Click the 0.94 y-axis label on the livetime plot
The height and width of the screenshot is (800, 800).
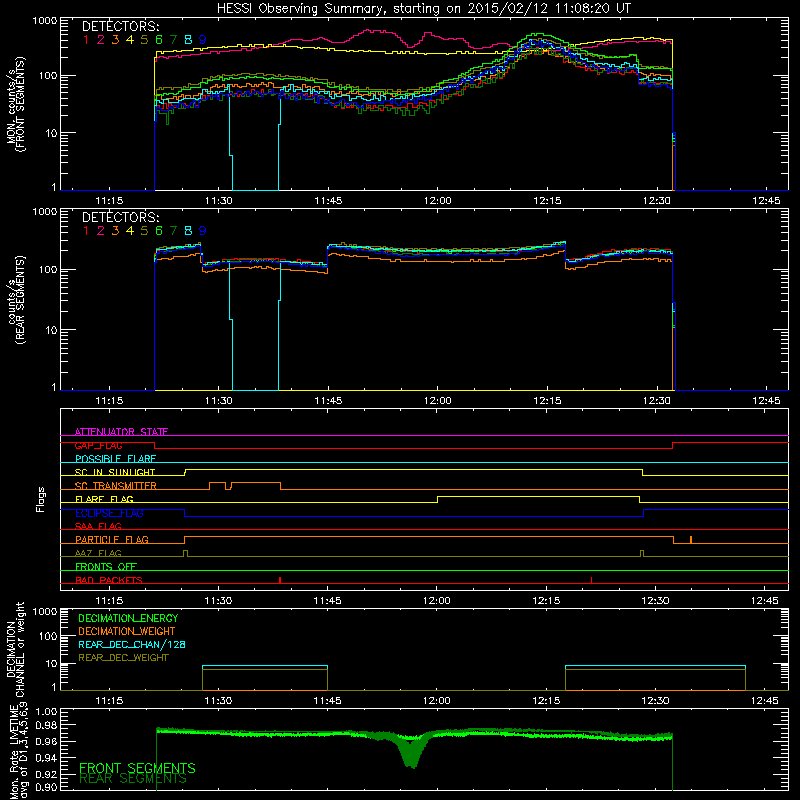pos(46,758)
